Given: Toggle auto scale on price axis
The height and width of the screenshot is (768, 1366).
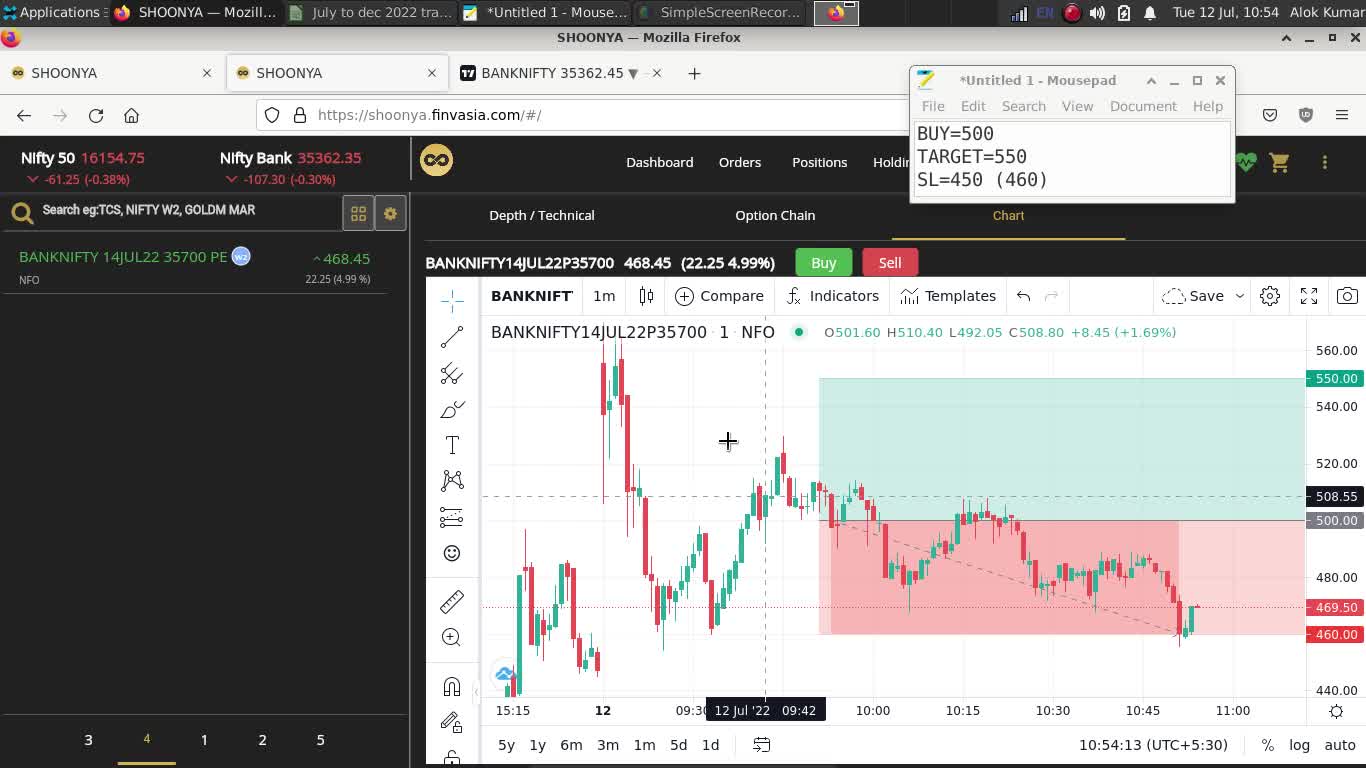Looking at the screenshot, I should pos(1340,745).
